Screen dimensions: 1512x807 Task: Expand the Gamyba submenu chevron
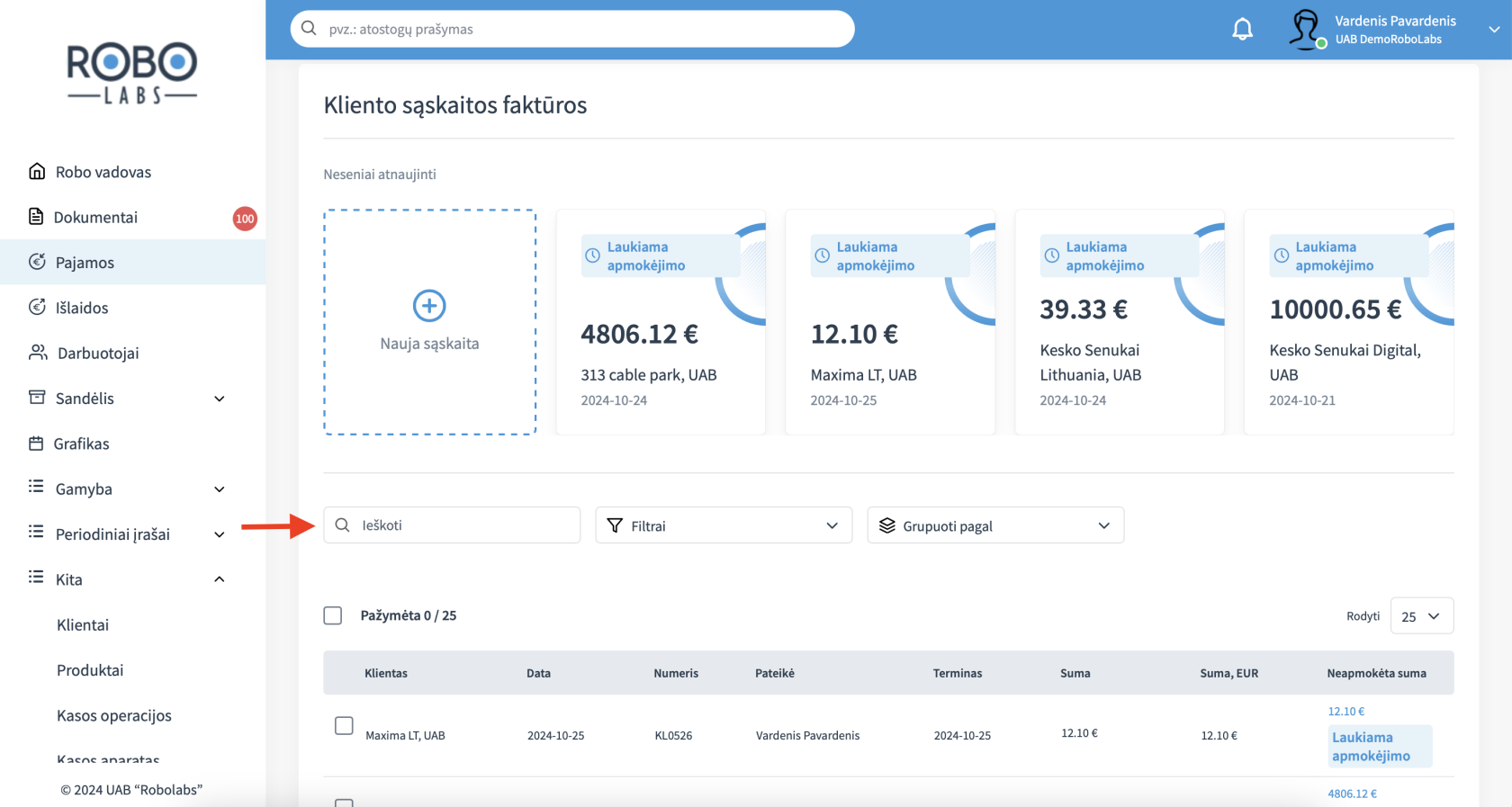point(220,489)
